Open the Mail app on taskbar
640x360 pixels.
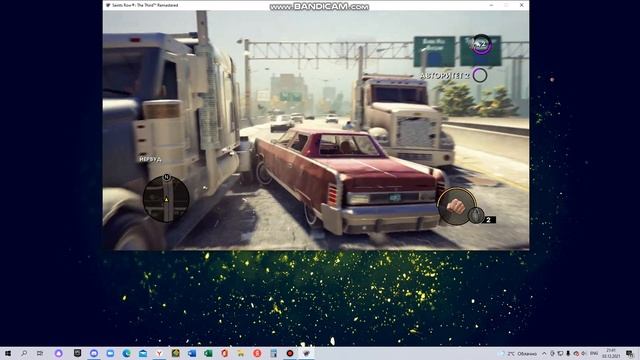click(143, 353)
